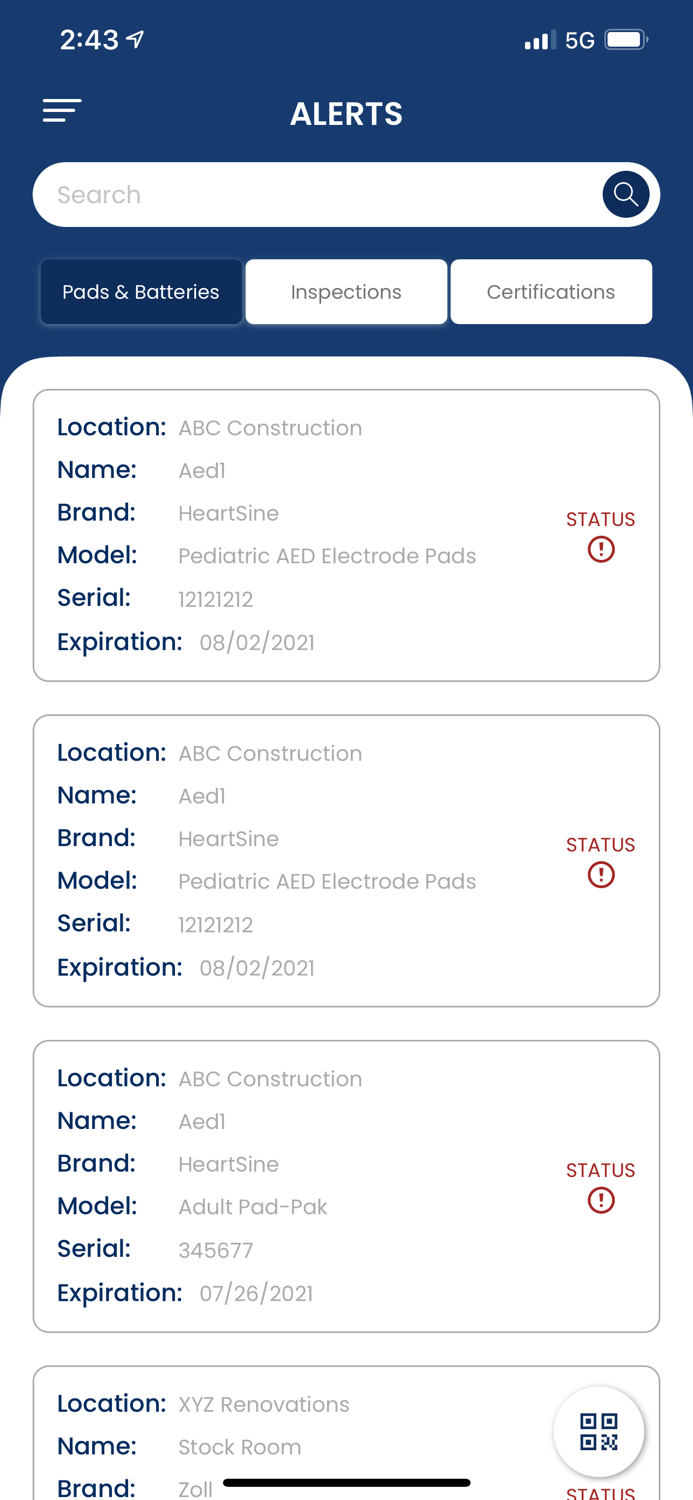Tap the battery indicator in the status bar

tap(625, 40)
